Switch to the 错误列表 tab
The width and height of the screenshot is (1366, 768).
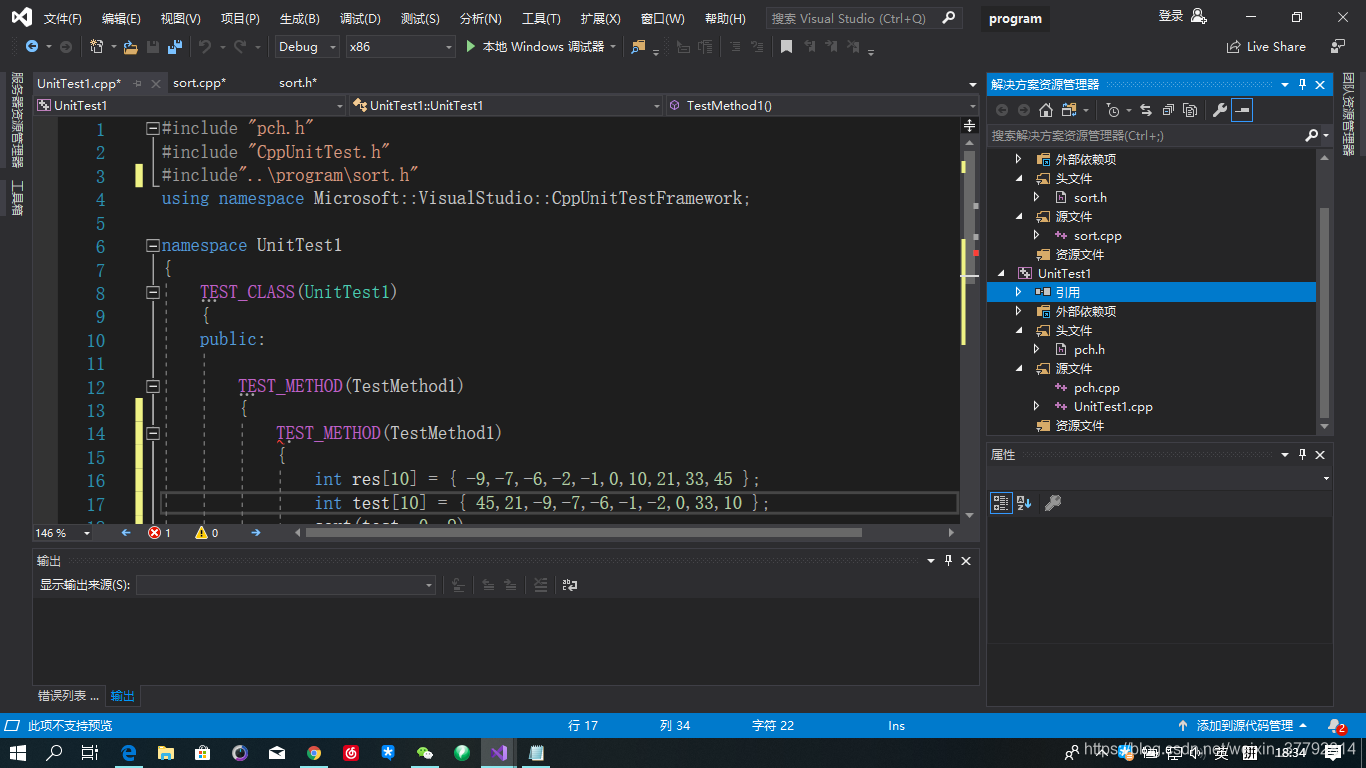point(69,696)
